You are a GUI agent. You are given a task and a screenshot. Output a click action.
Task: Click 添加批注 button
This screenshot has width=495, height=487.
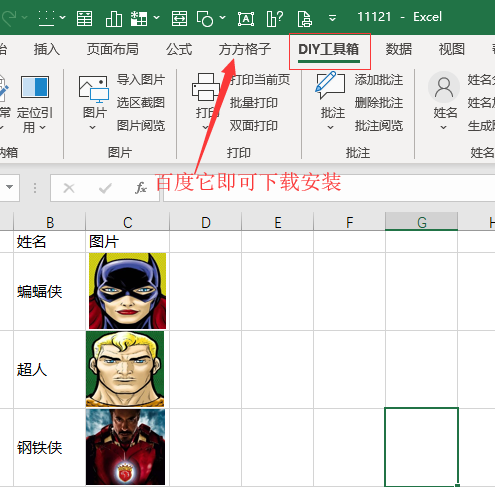(x=379, y=80)
